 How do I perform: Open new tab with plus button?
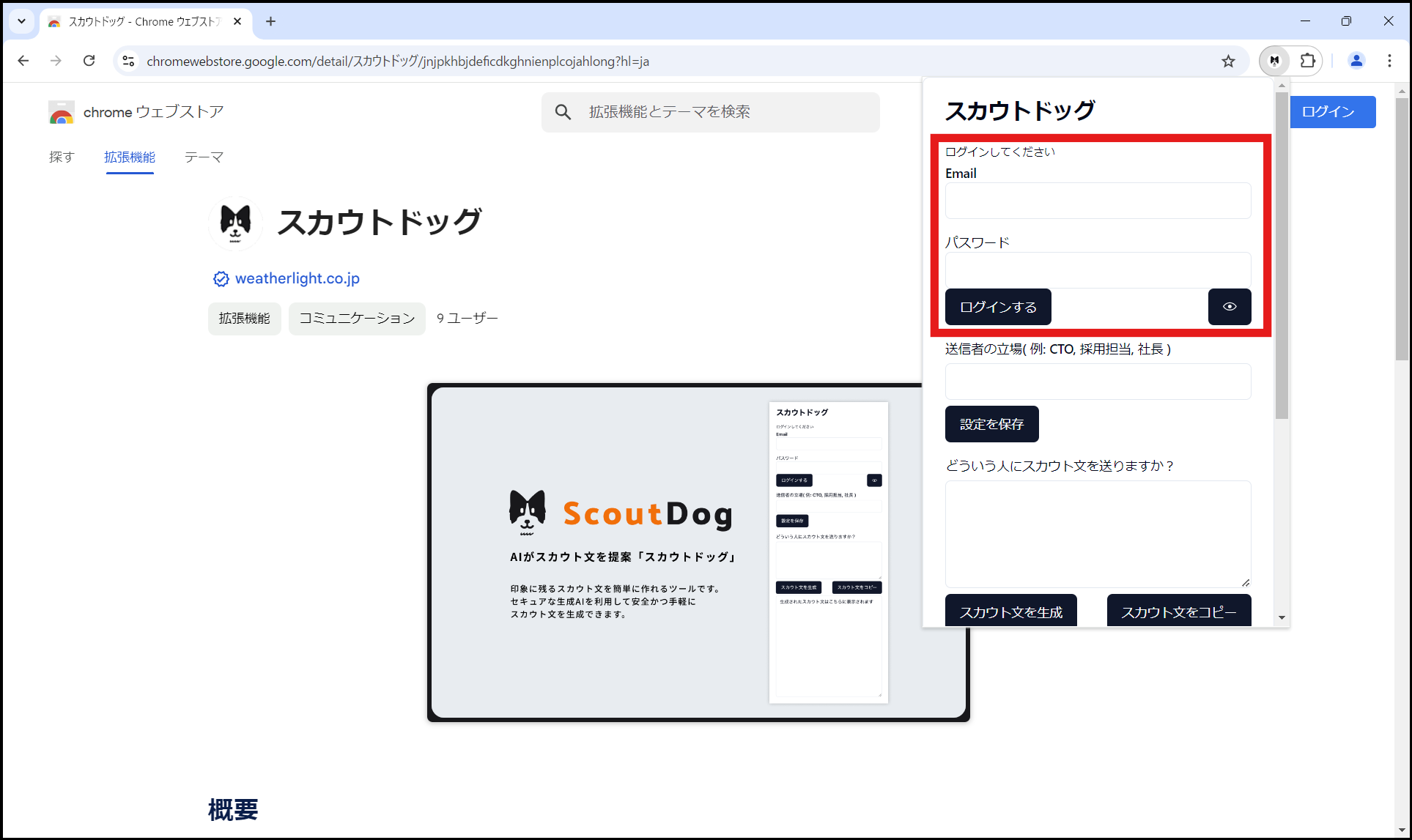[x=270, y=21]
